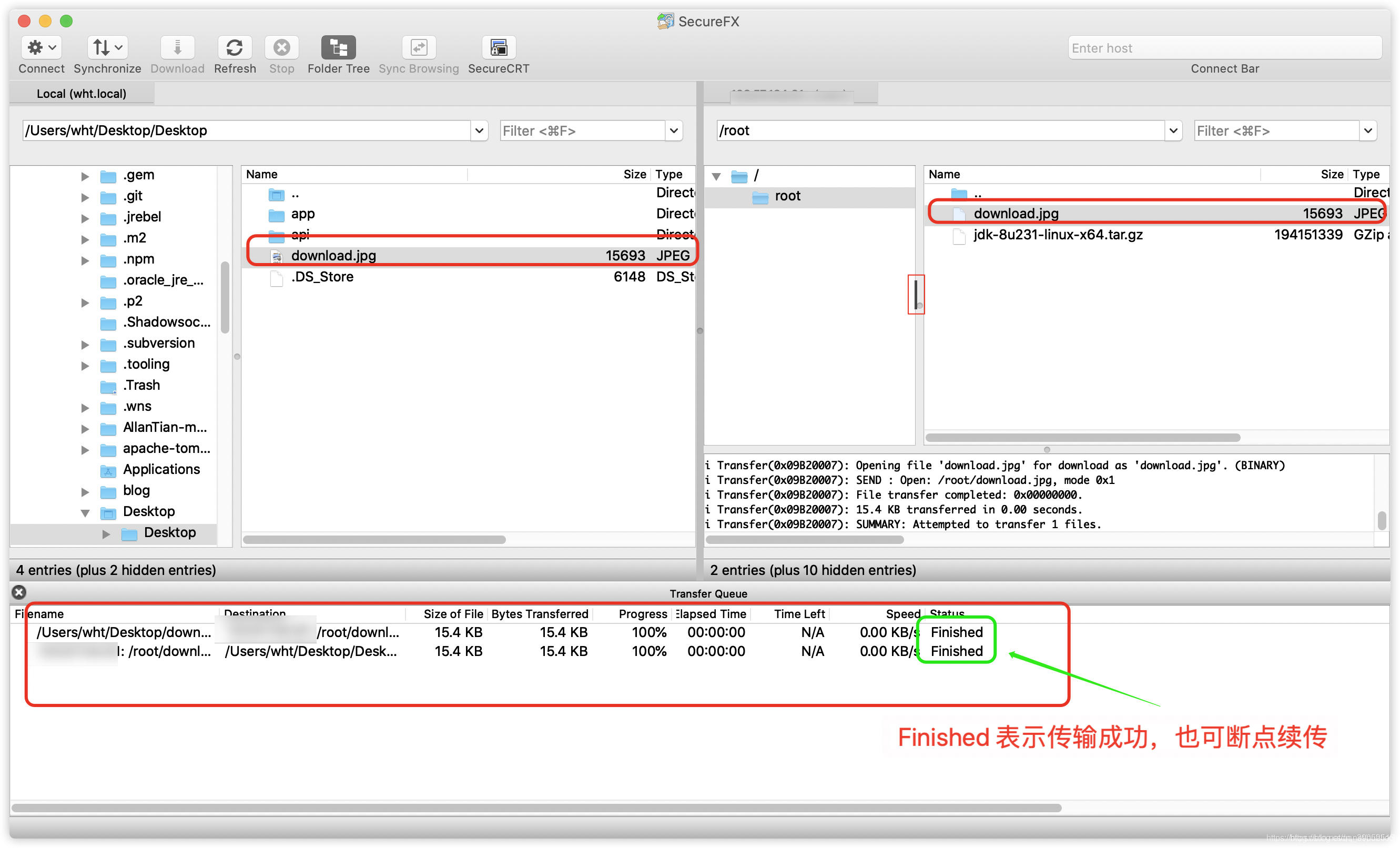Expand the nested Desktop subfolder
The image size is (1400, 848).
click(x=106, y=534)
